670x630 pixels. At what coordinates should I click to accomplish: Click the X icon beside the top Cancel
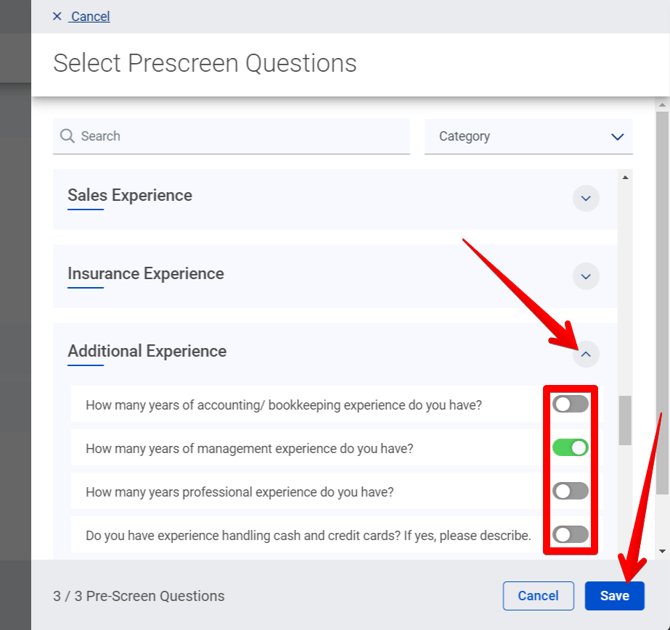pyautogui.click(x=57, y=16)
